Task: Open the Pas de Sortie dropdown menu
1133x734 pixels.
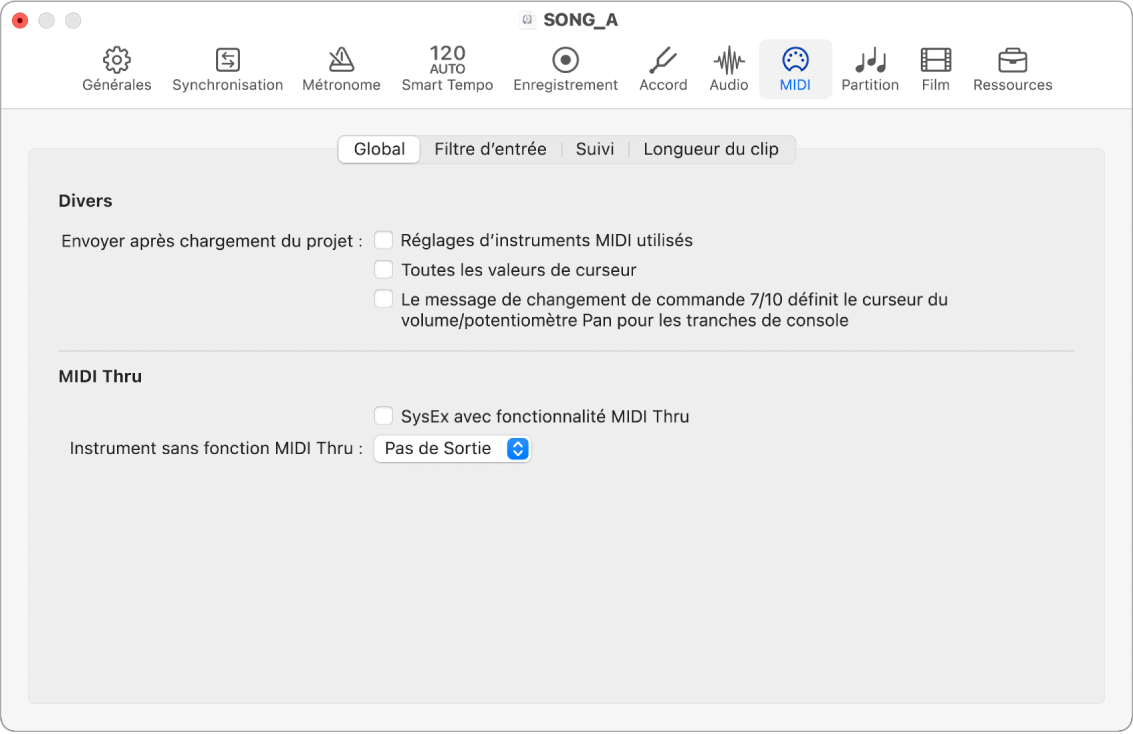Action: [x=452, y=449]
